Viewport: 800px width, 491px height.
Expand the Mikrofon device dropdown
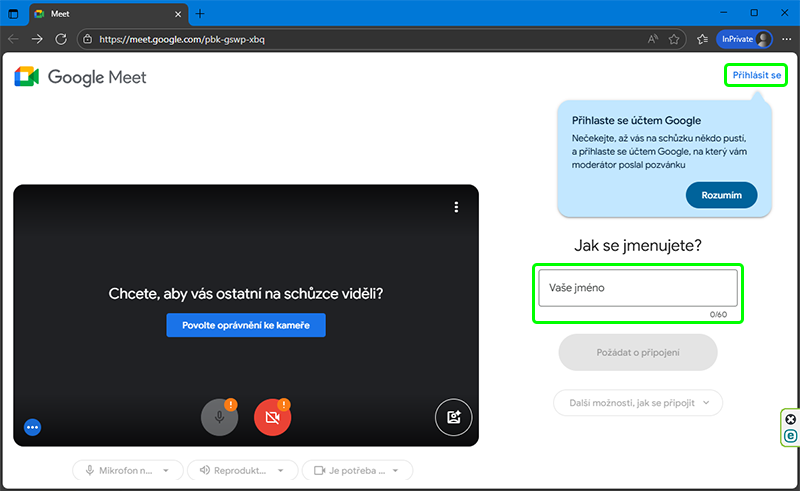tap(128, 470)
